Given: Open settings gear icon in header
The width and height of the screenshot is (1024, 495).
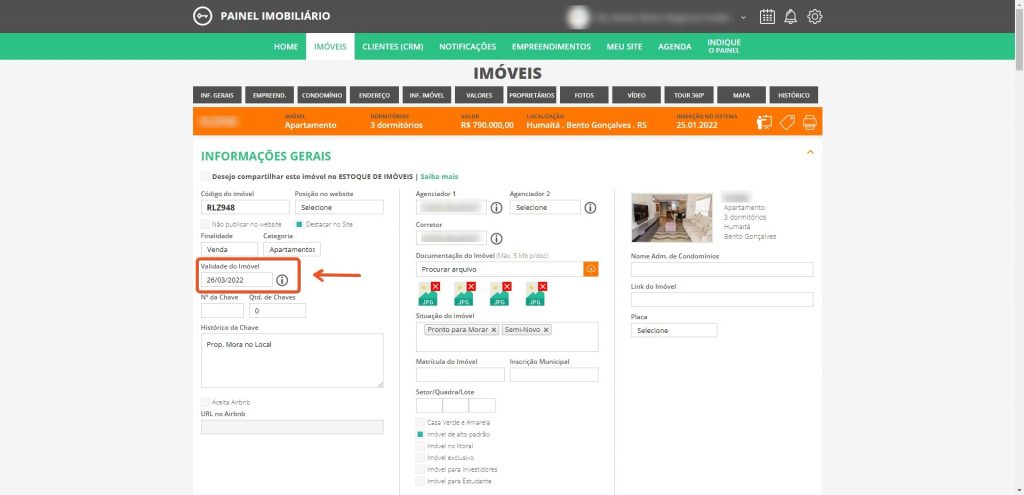Looking at the screenshot, I should pyautogui.click(x=815, y=16).
